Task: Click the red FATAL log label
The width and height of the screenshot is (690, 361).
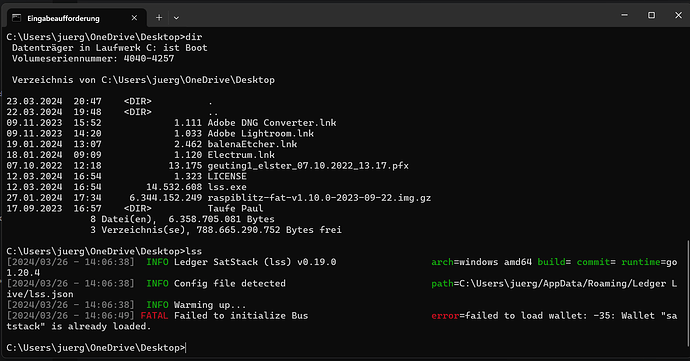Action: [x=154, y=316]
